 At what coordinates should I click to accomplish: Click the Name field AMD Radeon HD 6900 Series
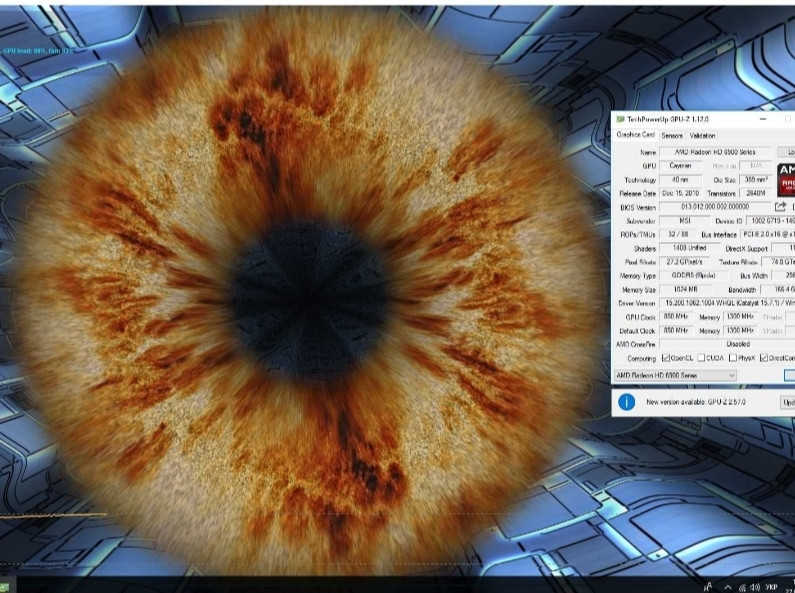(715, 152)
